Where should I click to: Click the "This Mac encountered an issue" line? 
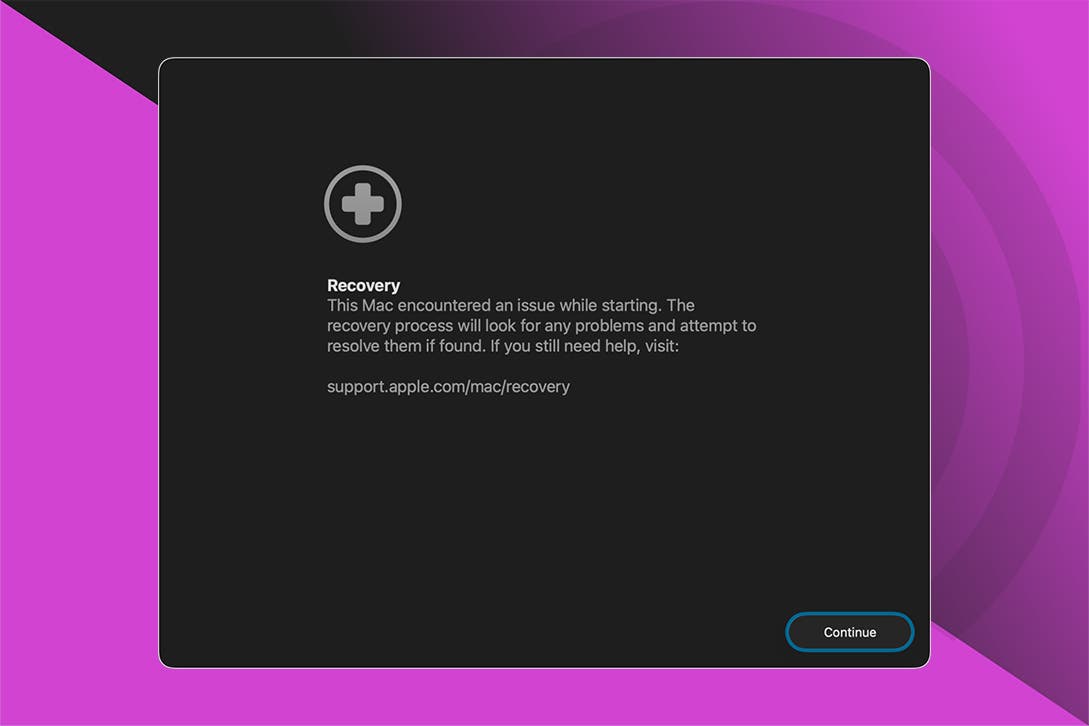510,305
